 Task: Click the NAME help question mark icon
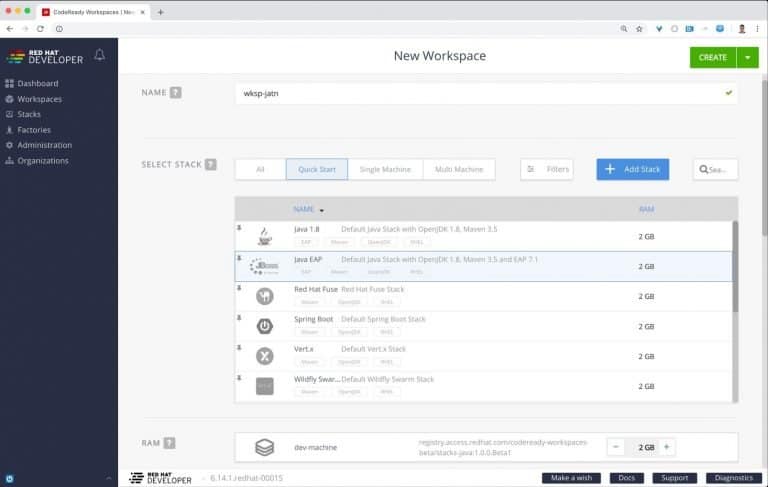[176, 92]
